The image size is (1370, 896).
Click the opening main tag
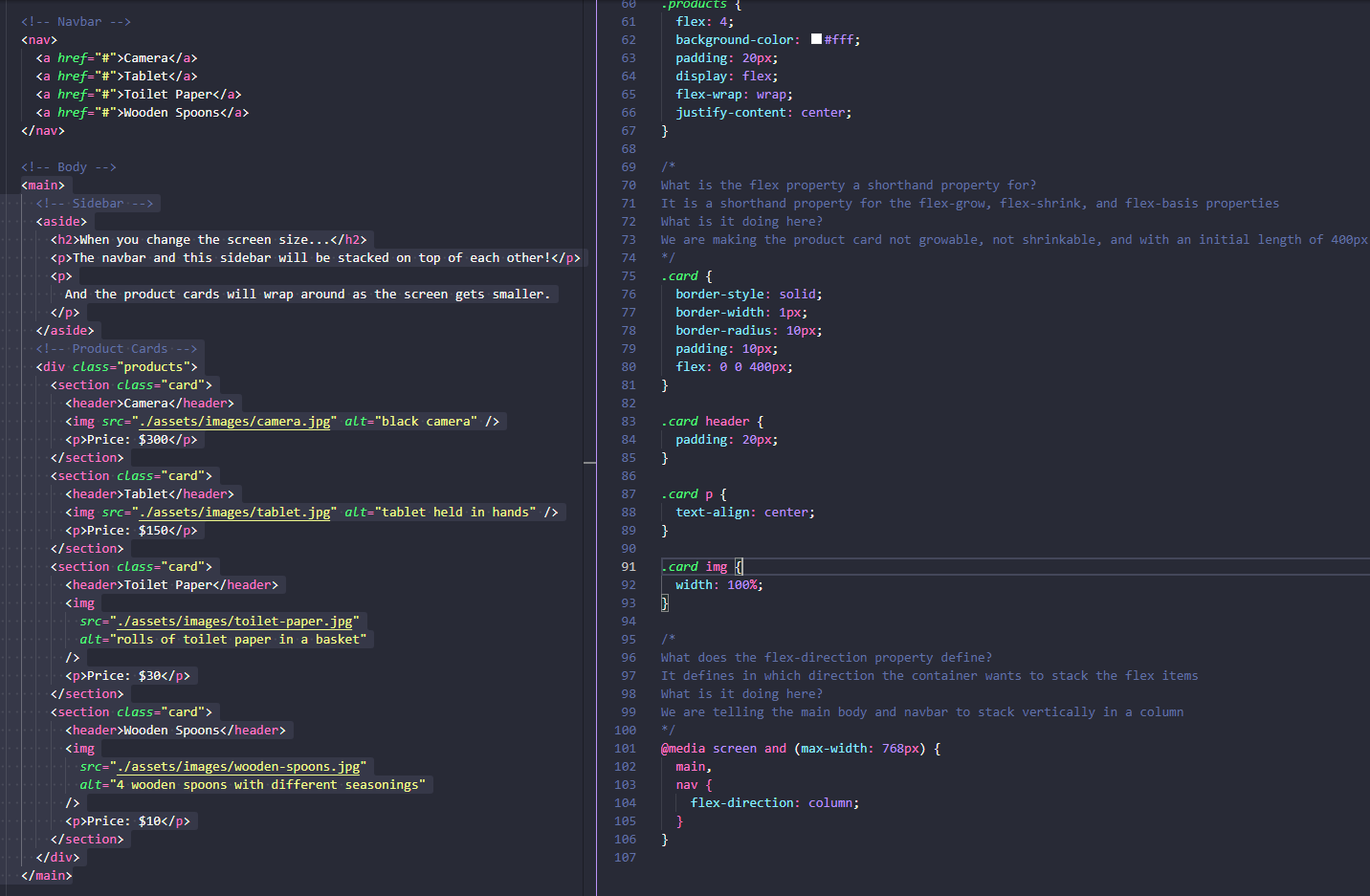(43, 185)
